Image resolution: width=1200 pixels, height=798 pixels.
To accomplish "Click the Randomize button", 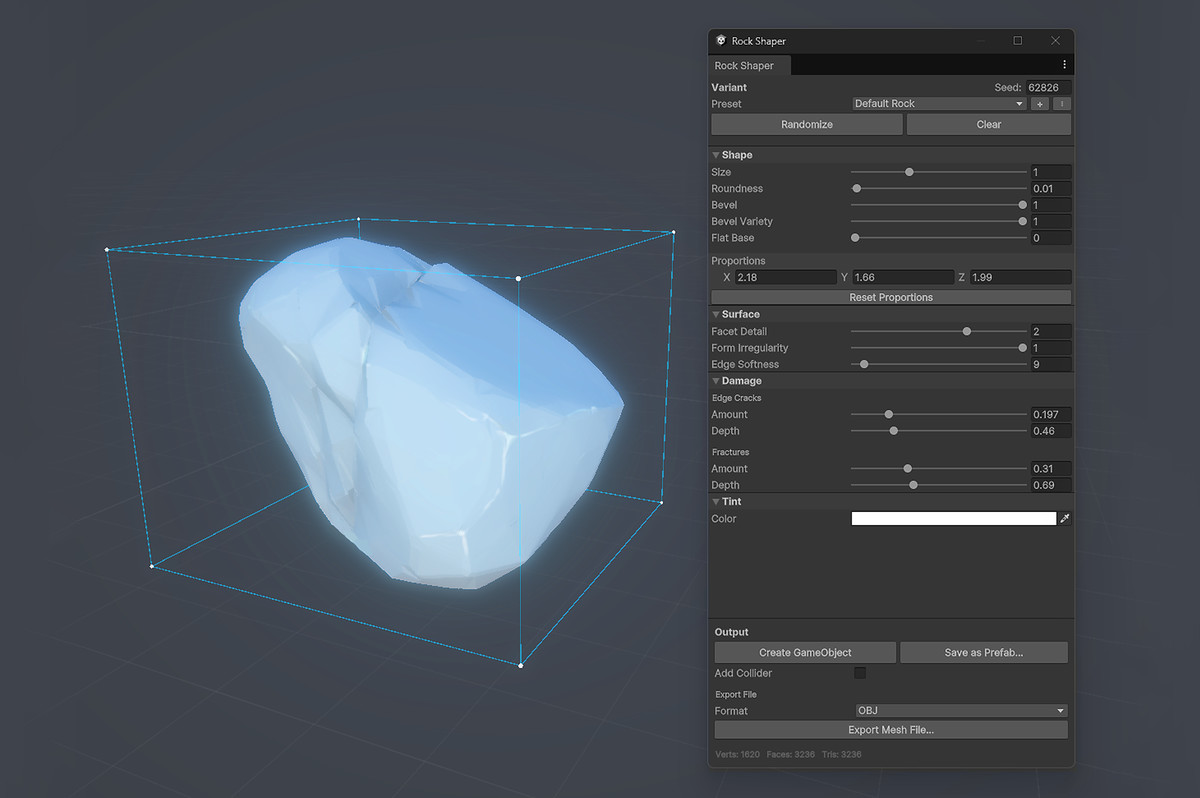I will [x=807, y=124].
